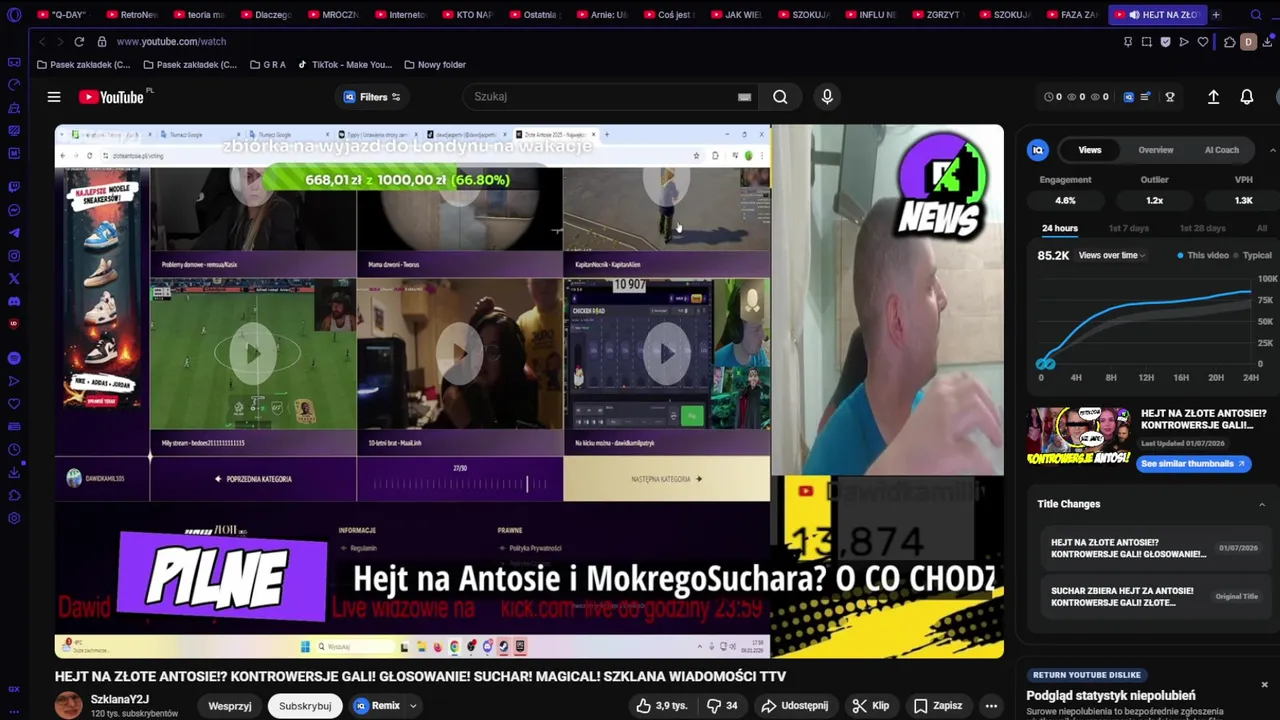Open the YouTube guide hamburger menu
The image size is (1280, 720).
pyautogui.click(x=54, y=97)
